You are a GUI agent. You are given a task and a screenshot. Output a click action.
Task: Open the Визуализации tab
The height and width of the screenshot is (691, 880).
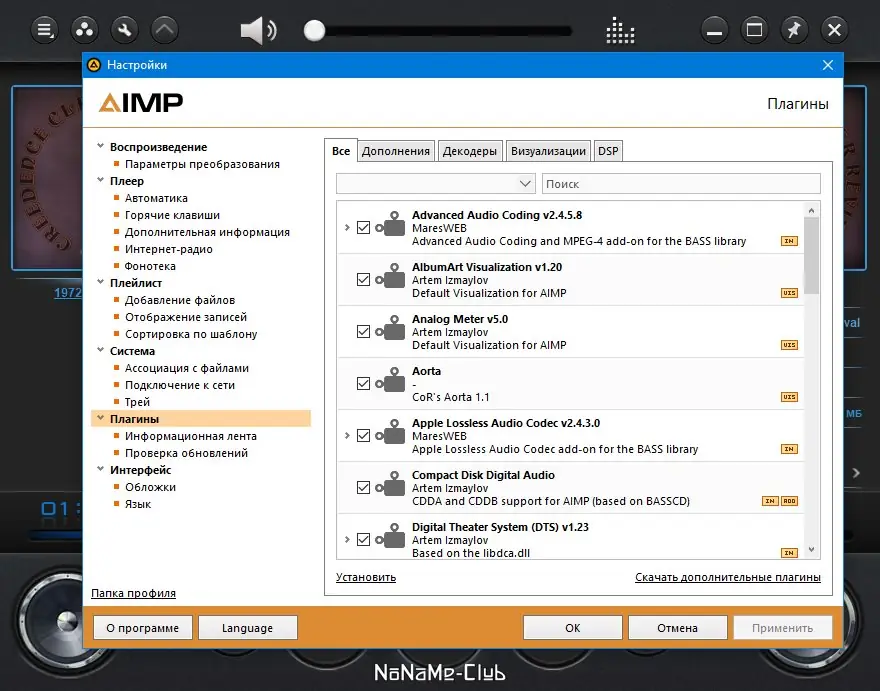(x=548, y=151)
